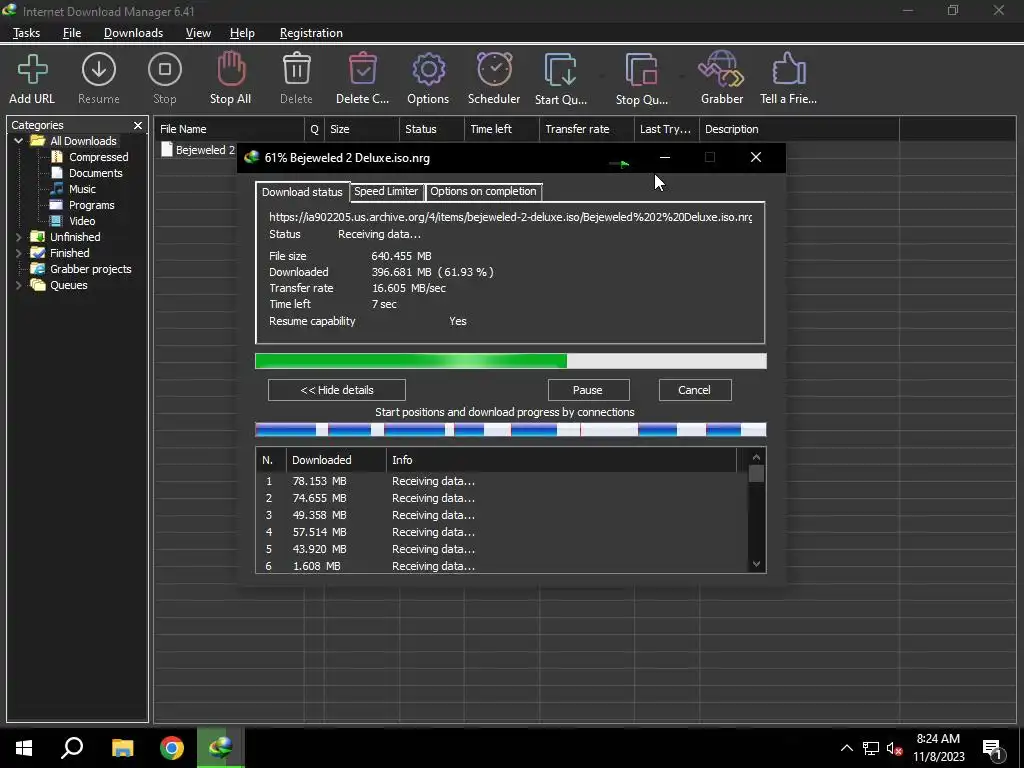1024x768 pixels.
Task: Switch to the Download status tab
Action: [x=302, y=192]
